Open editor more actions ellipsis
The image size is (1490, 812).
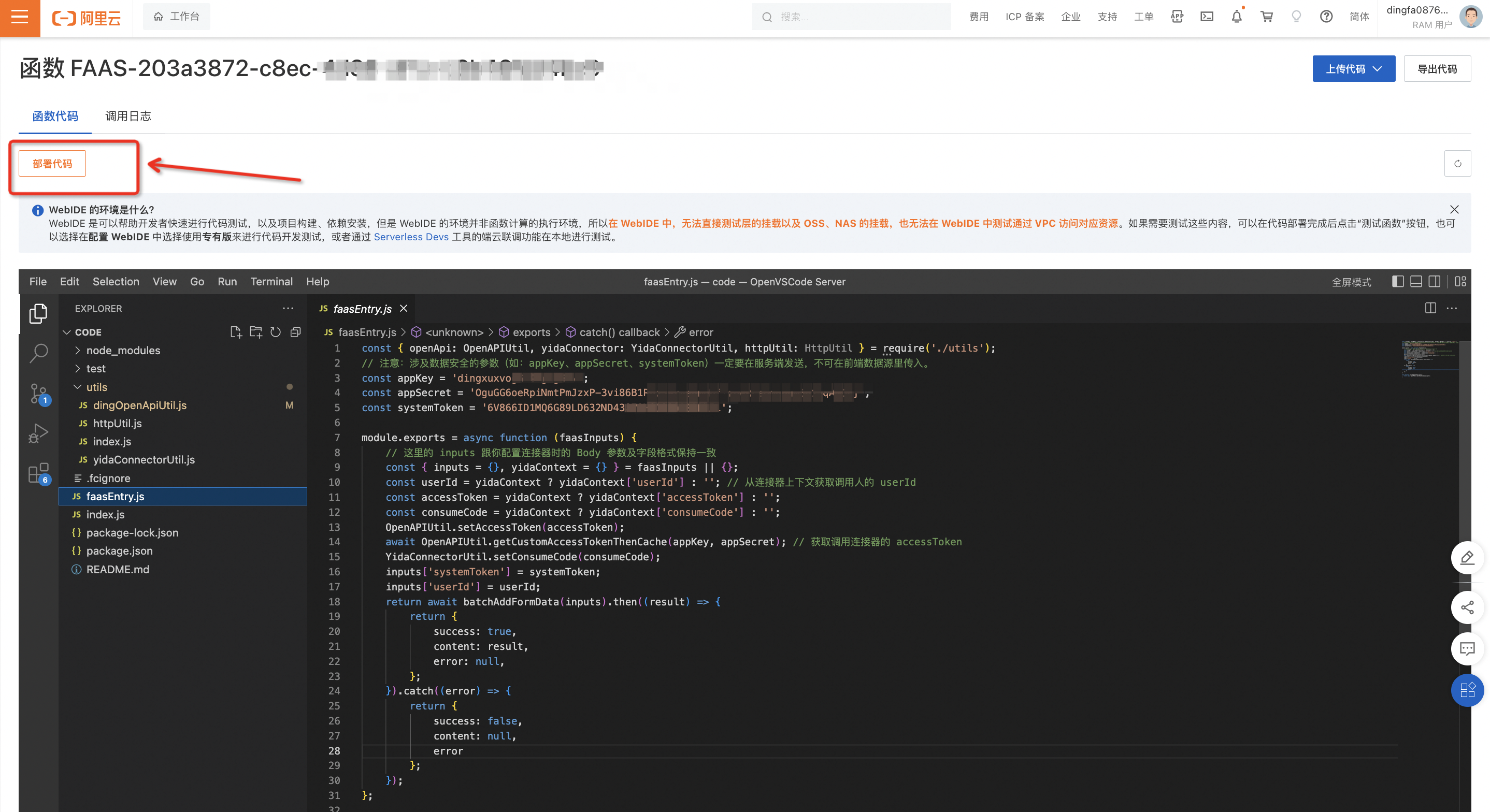[x=1452, y=308]
